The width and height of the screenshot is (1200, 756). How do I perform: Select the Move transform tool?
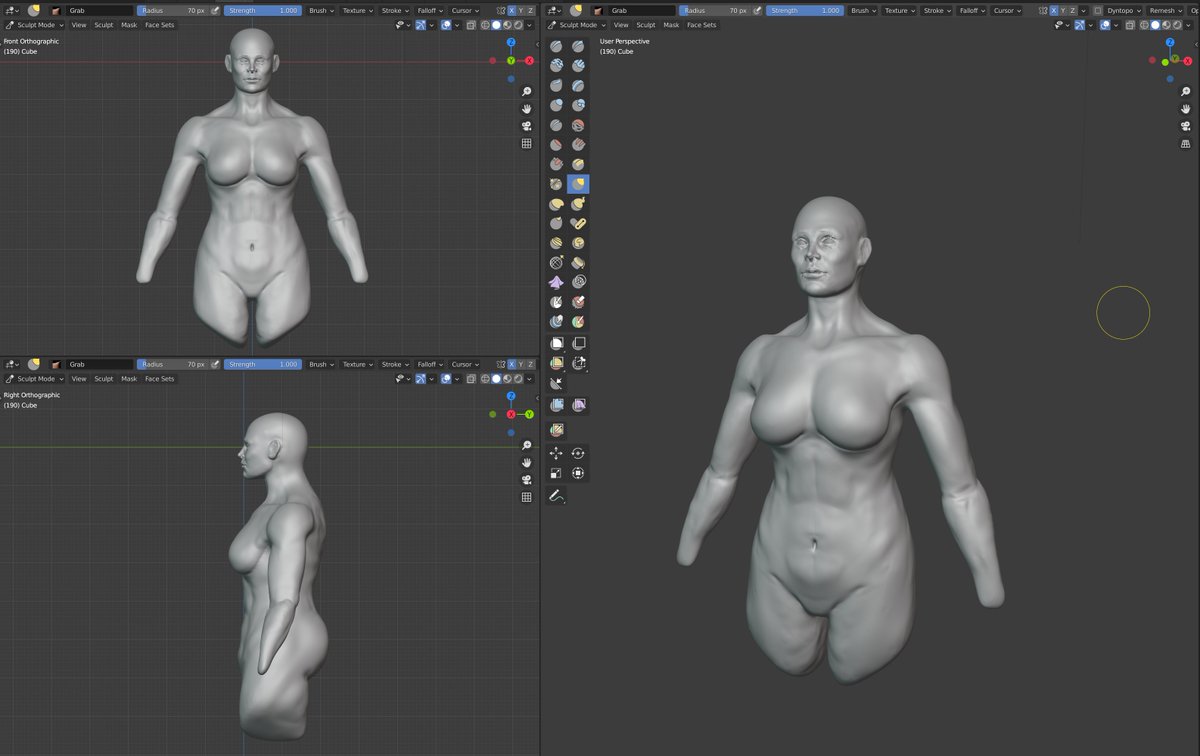(x=556, y=453)
